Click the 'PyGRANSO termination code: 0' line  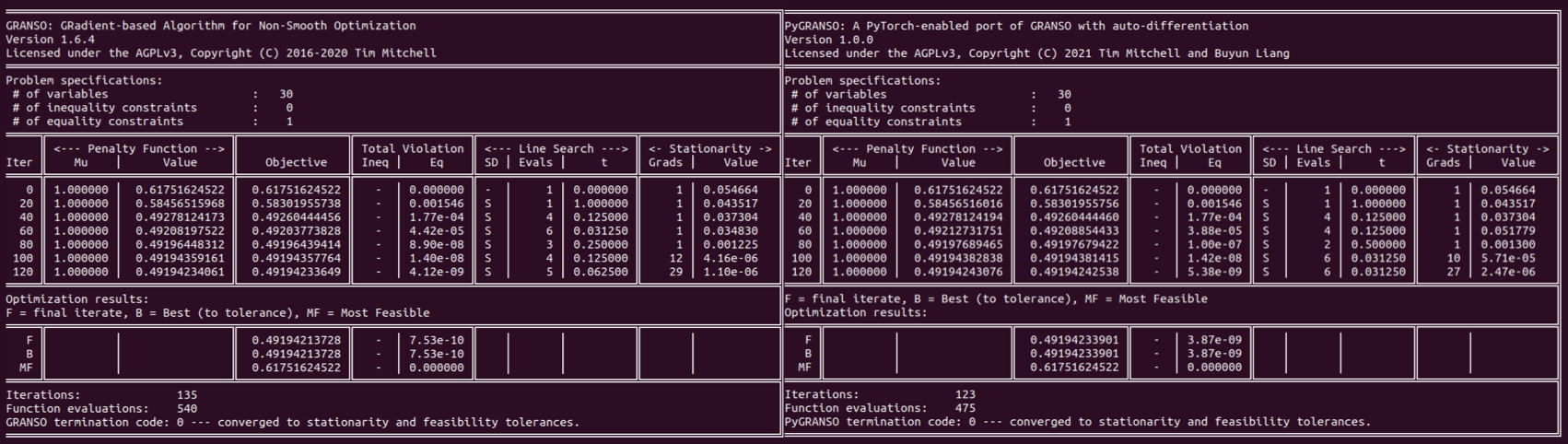coord(1078,422)
